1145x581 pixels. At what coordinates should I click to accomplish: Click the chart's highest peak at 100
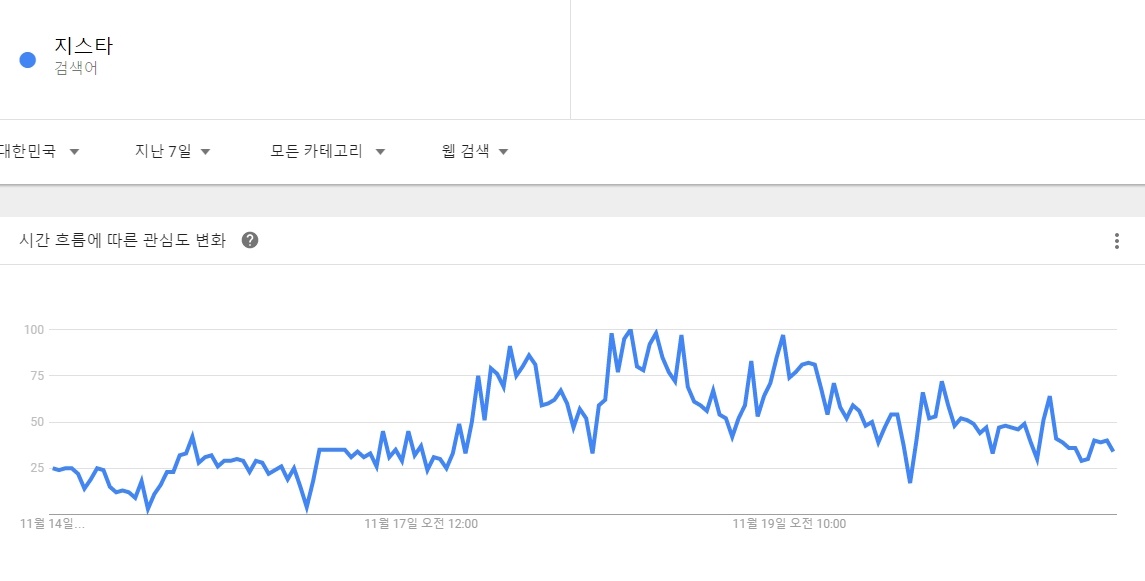click(x=630, y=330)
